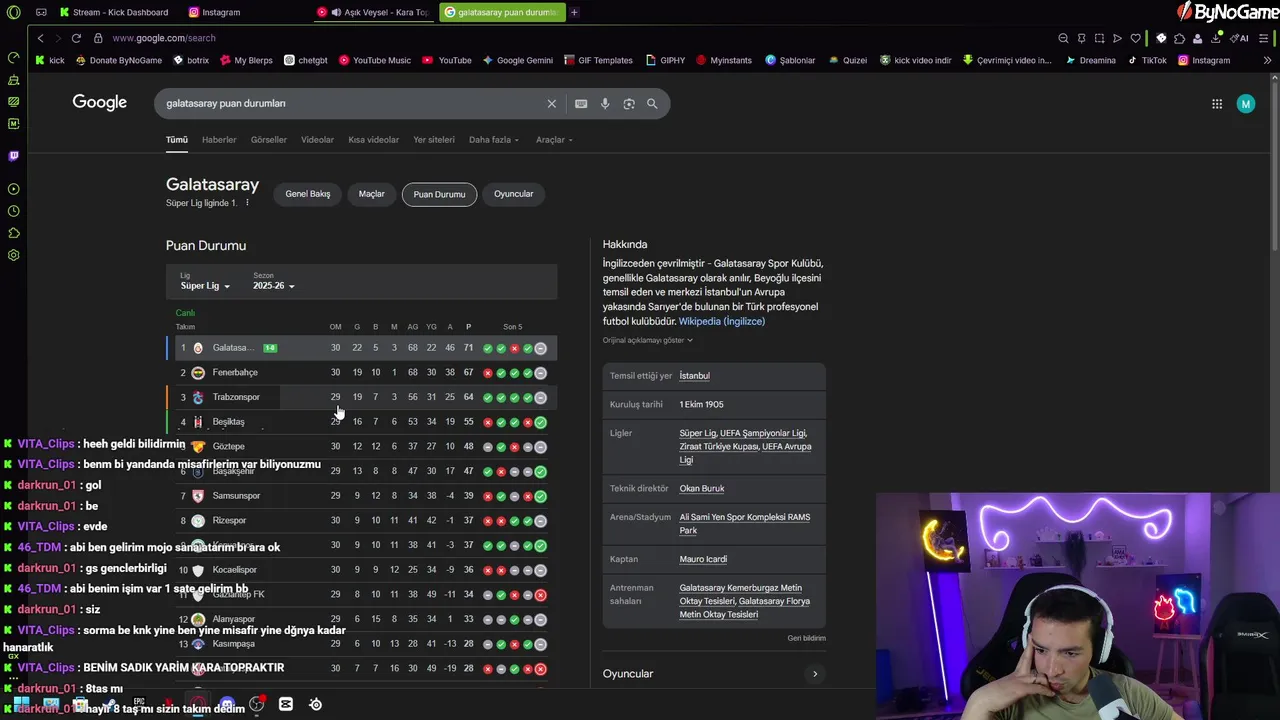Expand the Oyuncular section arrow
Viewport: 1280px width, 720px height.
click(815, 674)
